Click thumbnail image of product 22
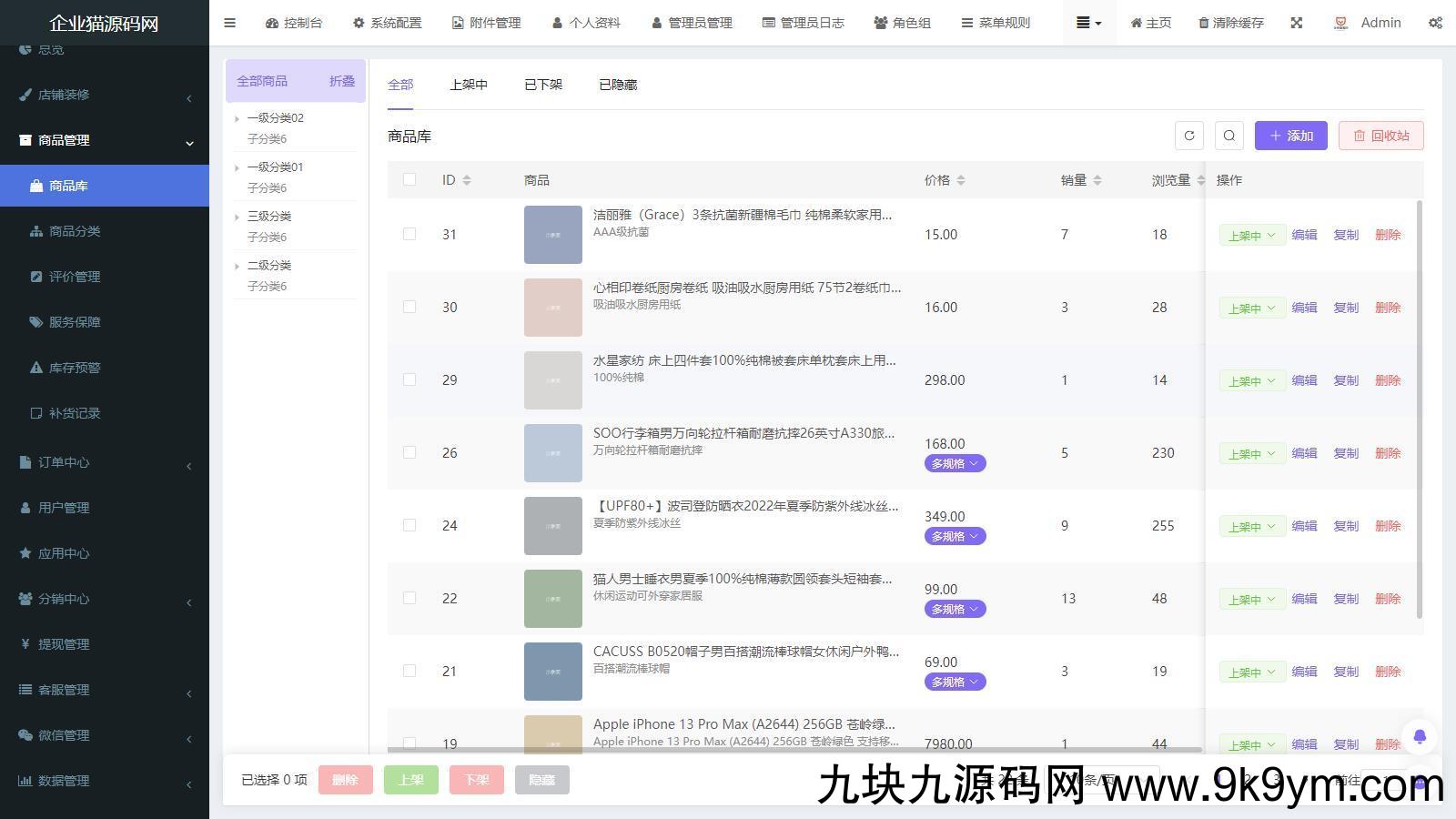 tap(552, 598)
